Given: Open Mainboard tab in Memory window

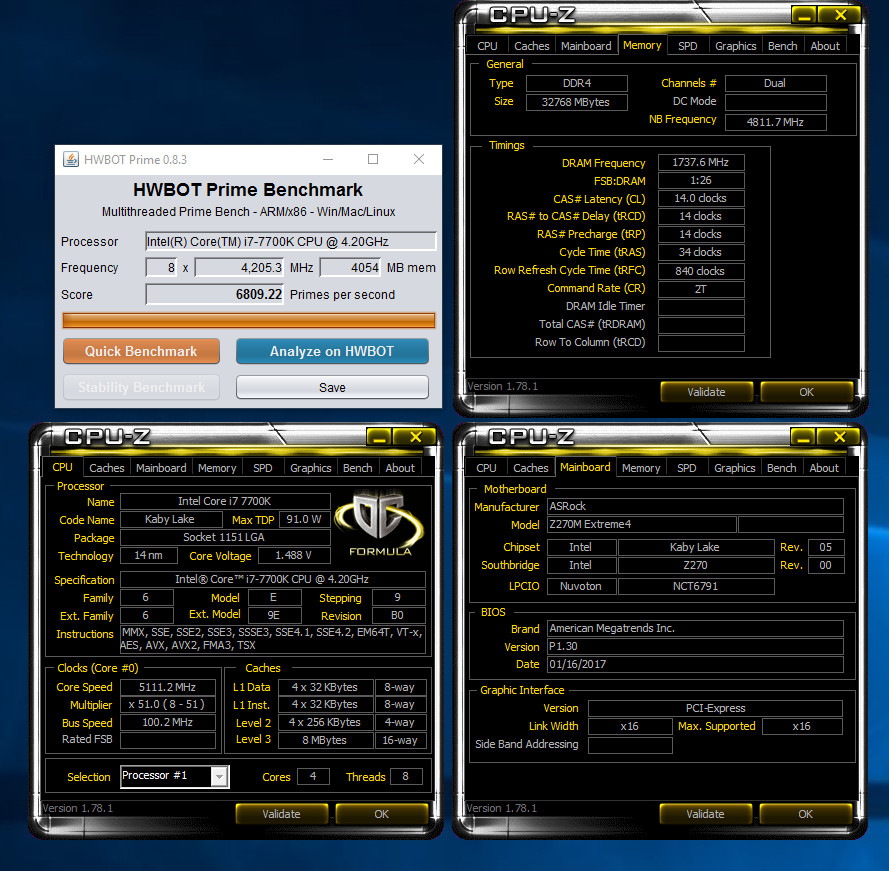Looking at the screenshot, I should [586, 46].
